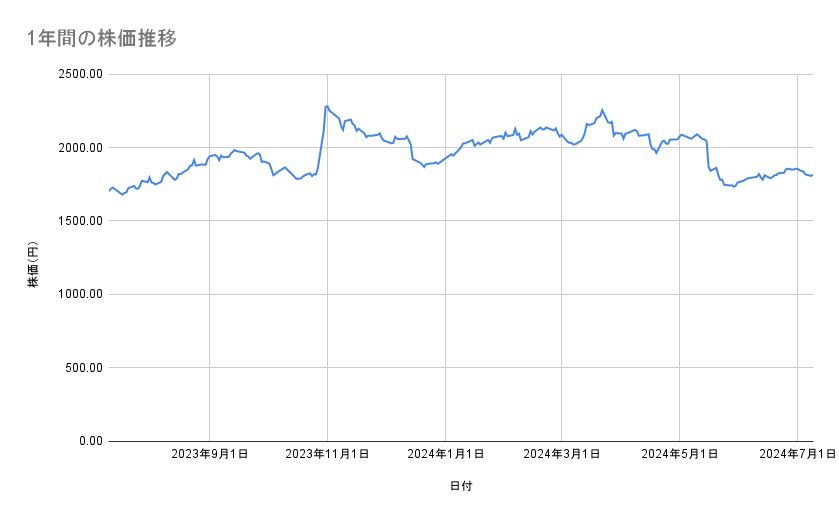Image resolution: width=839 pixels, height=519 pixels.
Task: Click the chart title 1年間の株価推移
Action: pos(102,39)
